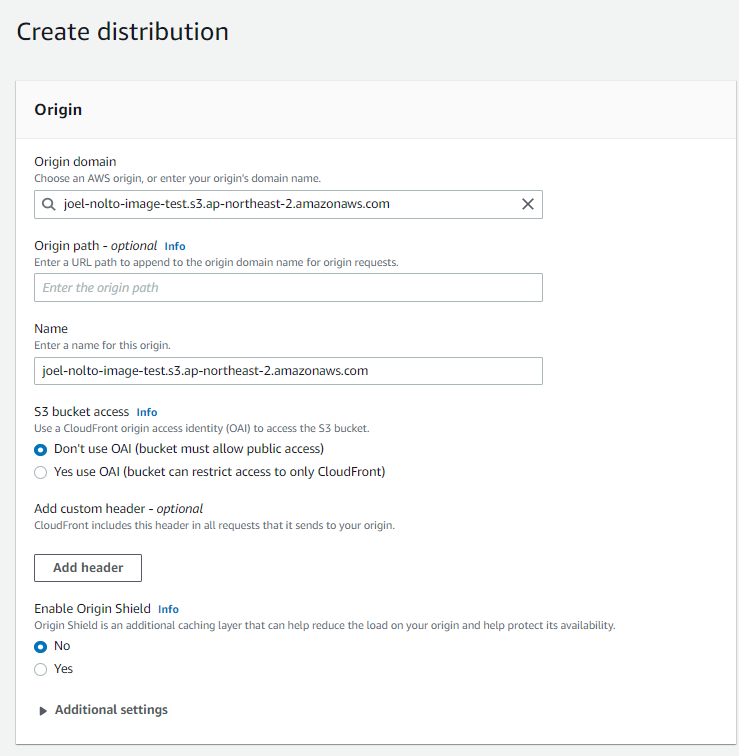The height and width of the screenshot is (756, 739).
Task: Focus the empty Origin path input field
Action: [x=288, y=288]
